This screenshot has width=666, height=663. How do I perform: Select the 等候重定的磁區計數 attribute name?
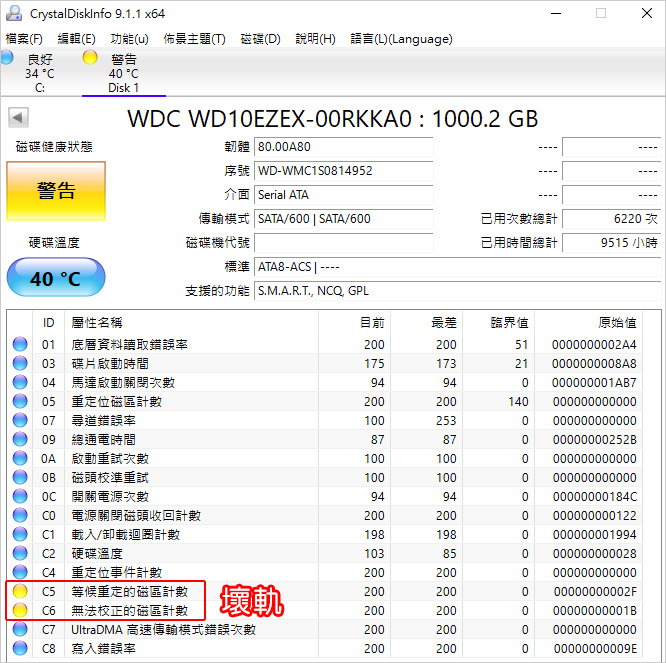click(x=129, y=592)
